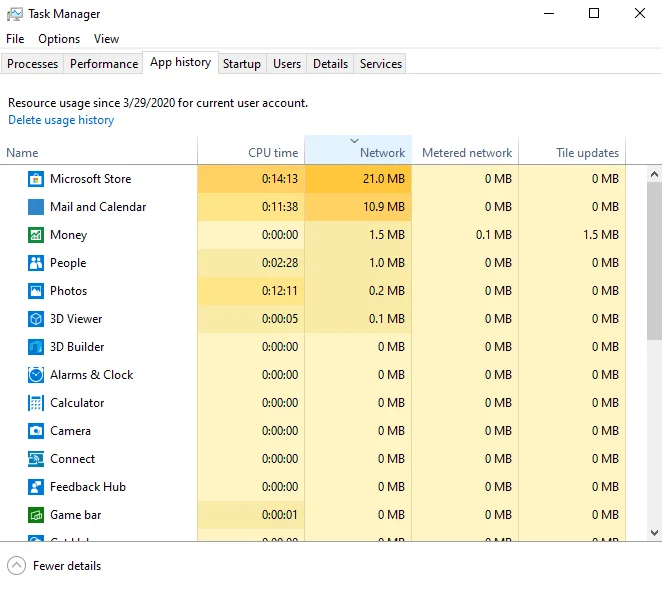Sort by the Network column header
The height and width of the screenshot is (590, 662).
pos(358,150)
